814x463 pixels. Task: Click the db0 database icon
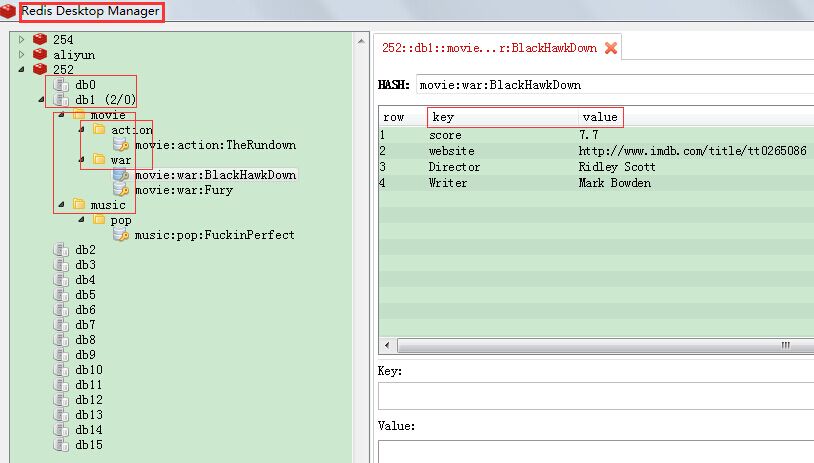(61, 85)
